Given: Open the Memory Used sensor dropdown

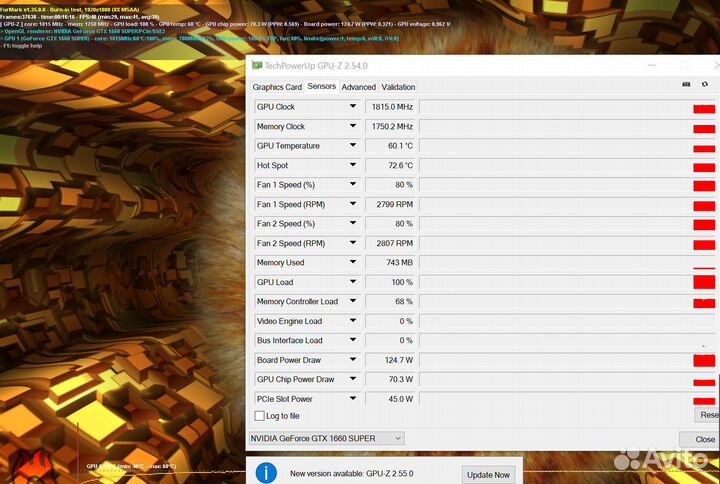Looking at the screenshot, I should click(353, 263).
